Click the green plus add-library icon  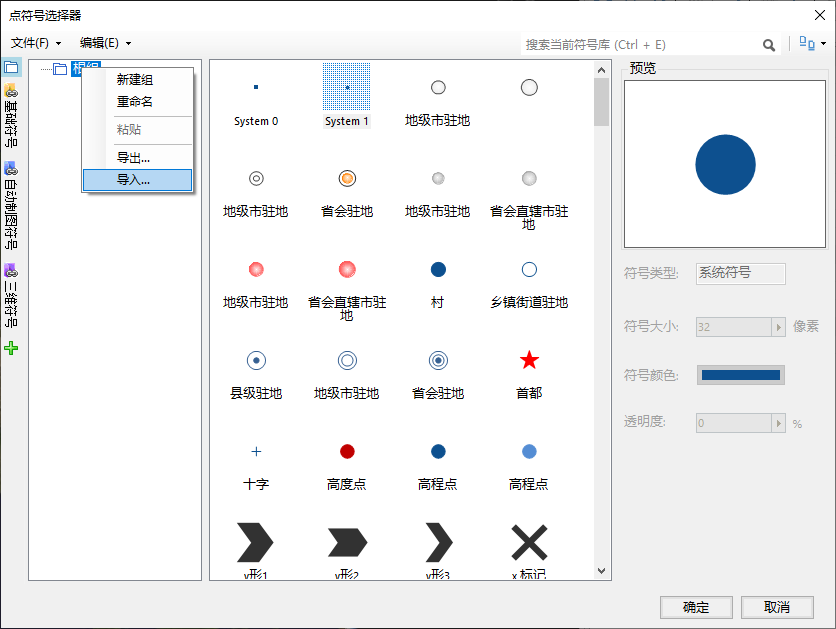click(11, 348)
